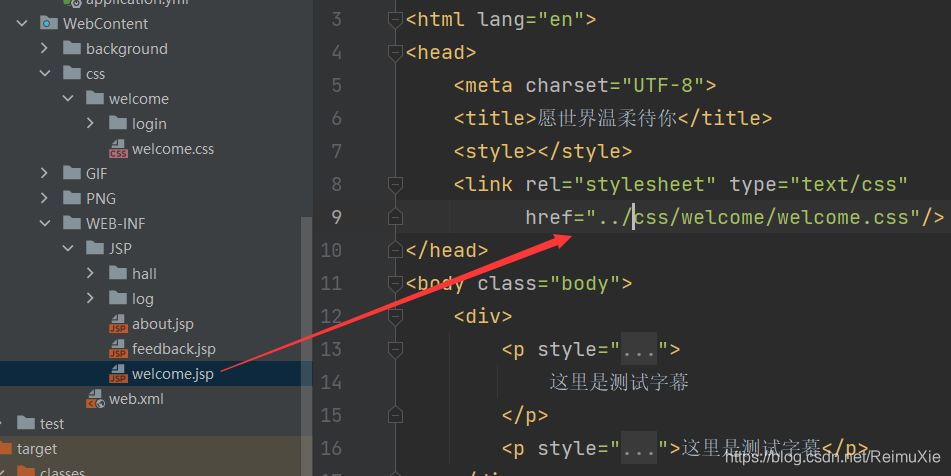This screenshot has height=476, width=951.
Task: Click the PNG folder icon
Action: pos(72,198)
